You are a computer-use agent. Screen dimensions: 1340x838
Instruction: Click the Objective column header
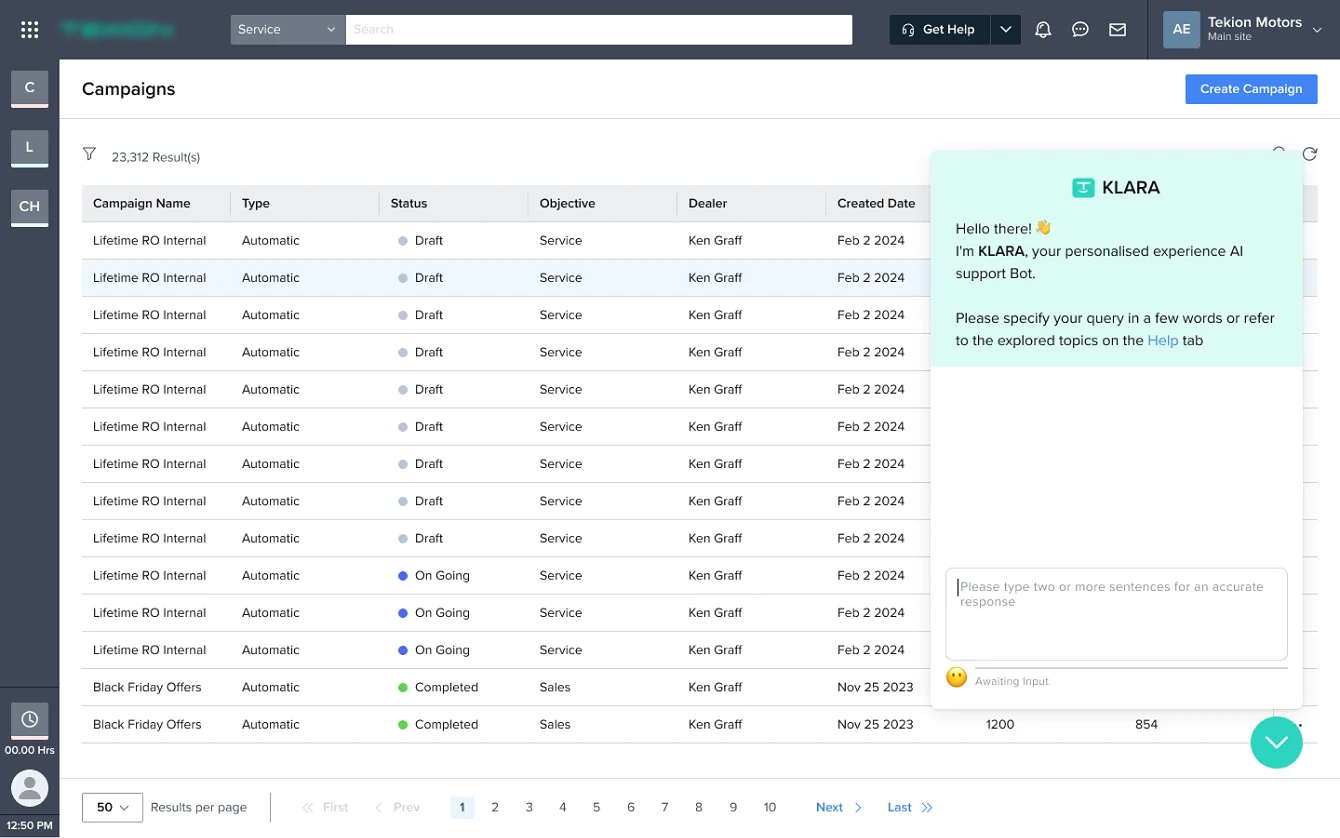pyautogui.click(x=567, y=203)
